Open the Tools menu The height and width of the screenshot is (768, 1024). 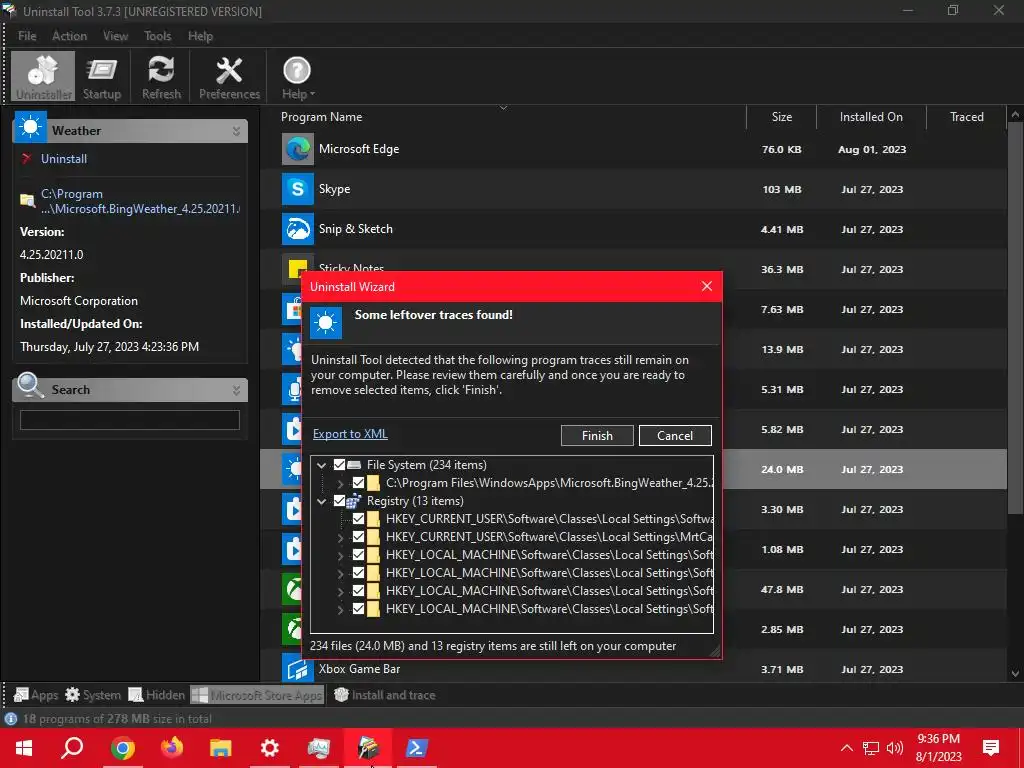[157, 36]
